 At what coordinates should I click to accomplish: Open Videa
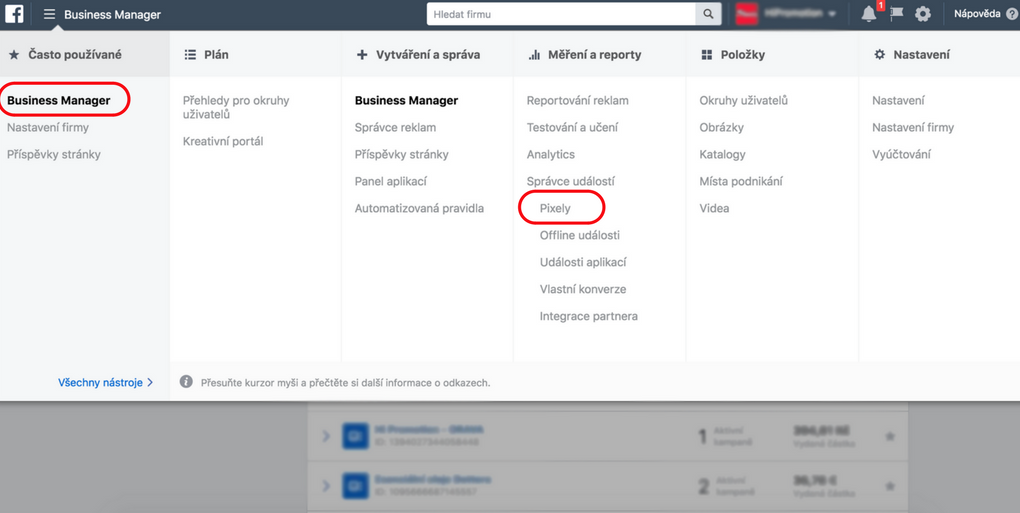pyautogui.click(x=714, y=209)
